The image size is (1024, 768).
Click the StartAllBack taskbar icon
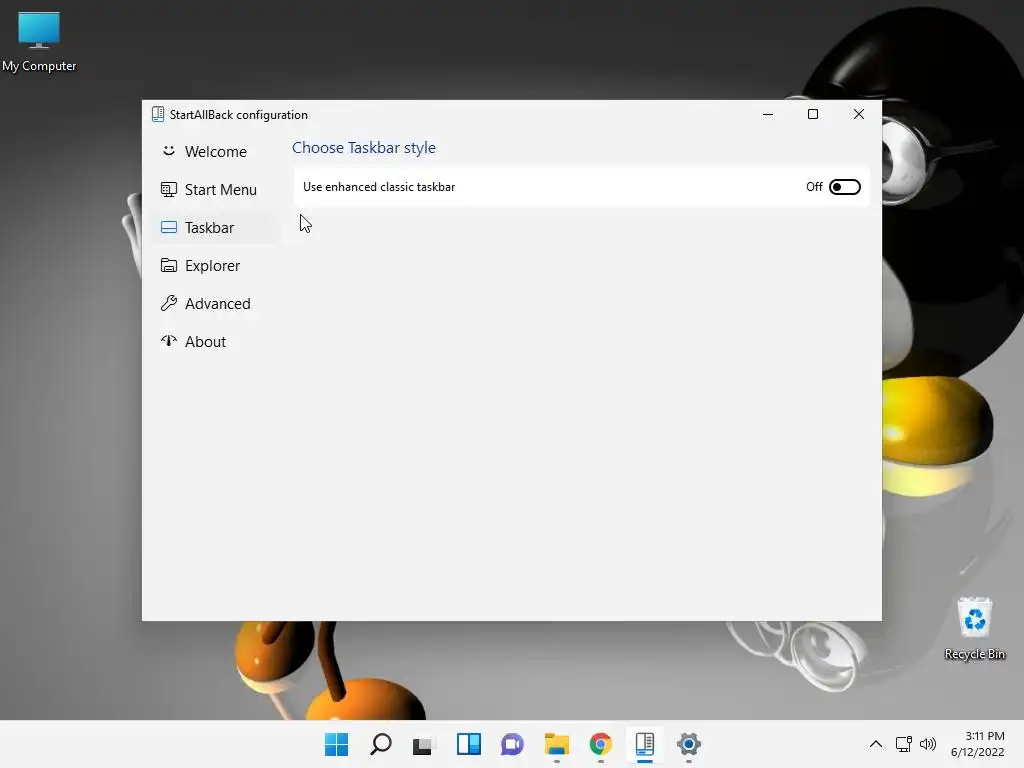645,744
